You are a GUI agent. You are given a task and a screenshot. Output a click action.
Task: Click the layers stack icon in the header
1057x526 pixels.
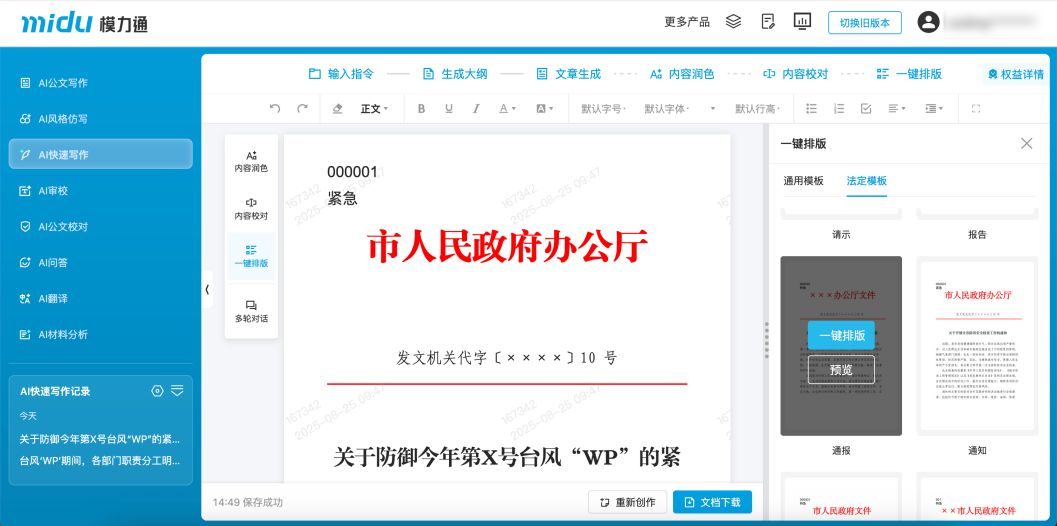[x=733, y=22]
